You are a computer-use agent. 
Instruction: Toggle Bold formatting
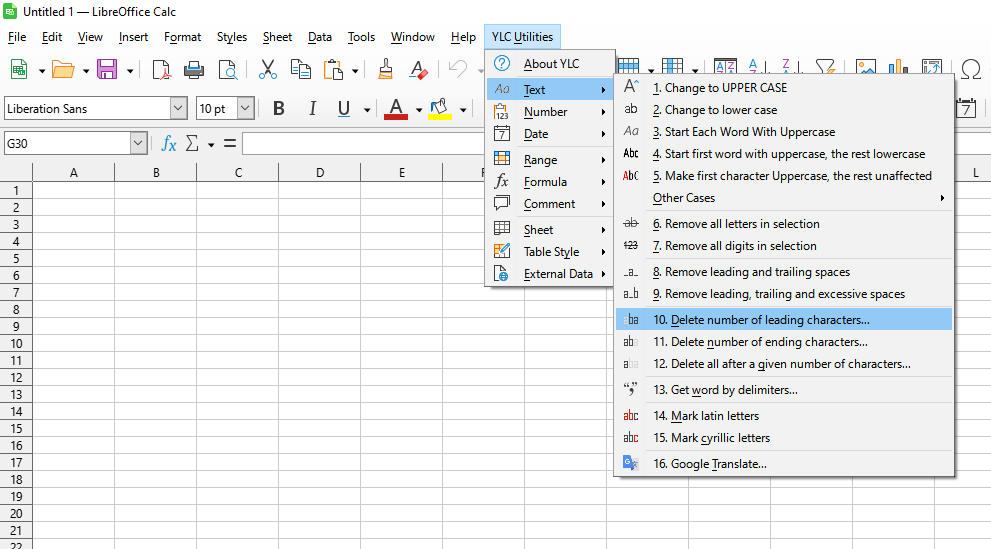[279, 108]
